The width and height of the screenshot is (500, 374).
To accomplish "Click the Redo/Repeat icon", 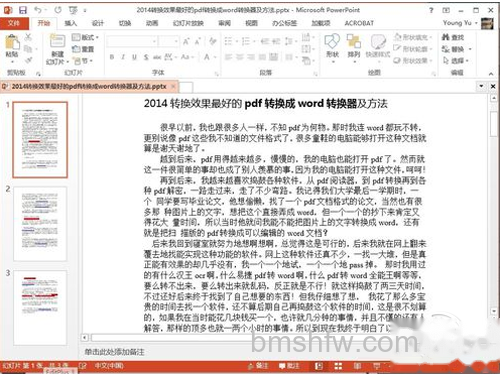I will tap(58, 10).
